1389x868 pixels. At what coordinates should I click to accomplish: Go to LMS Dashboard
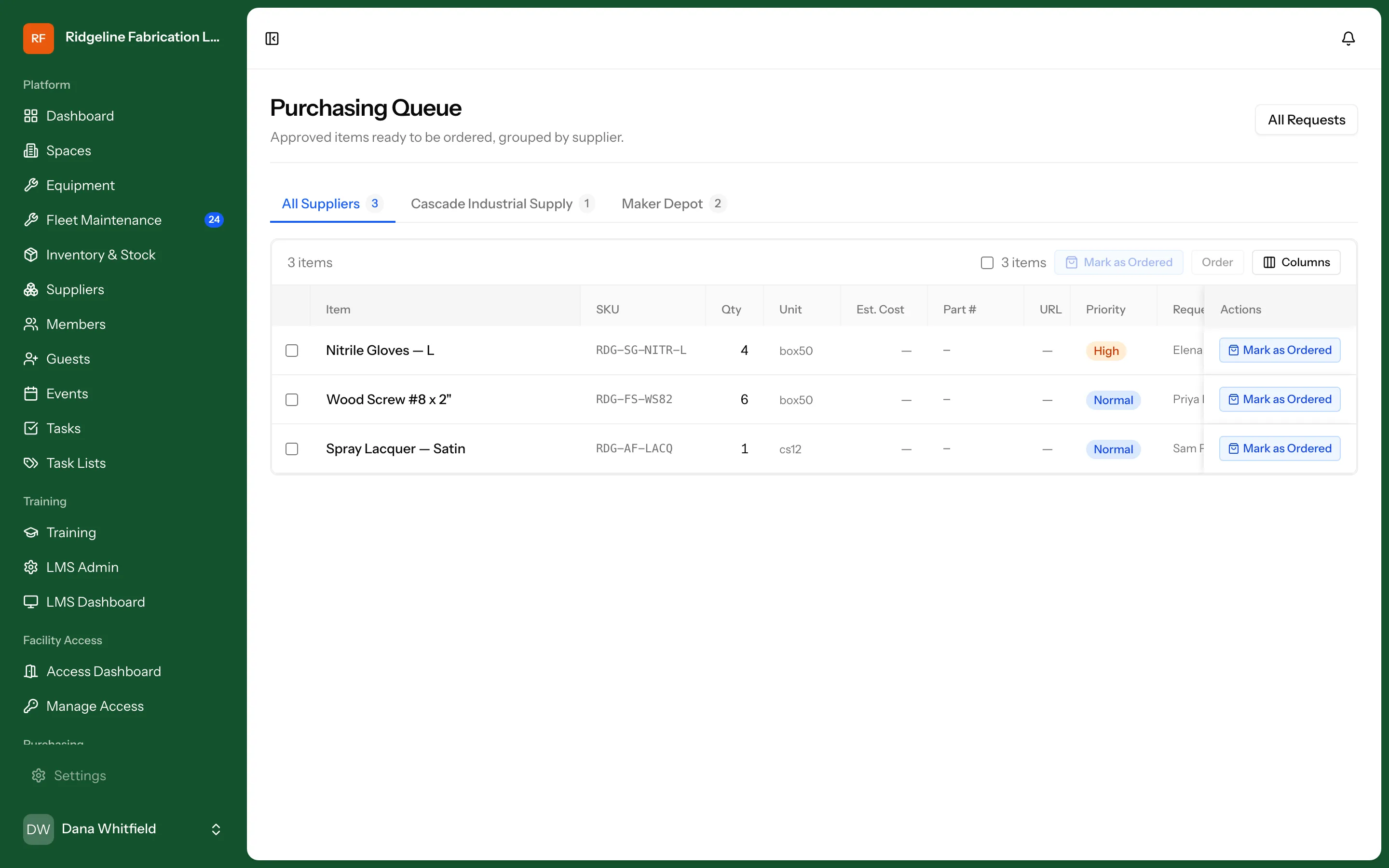tap(123, 602)
